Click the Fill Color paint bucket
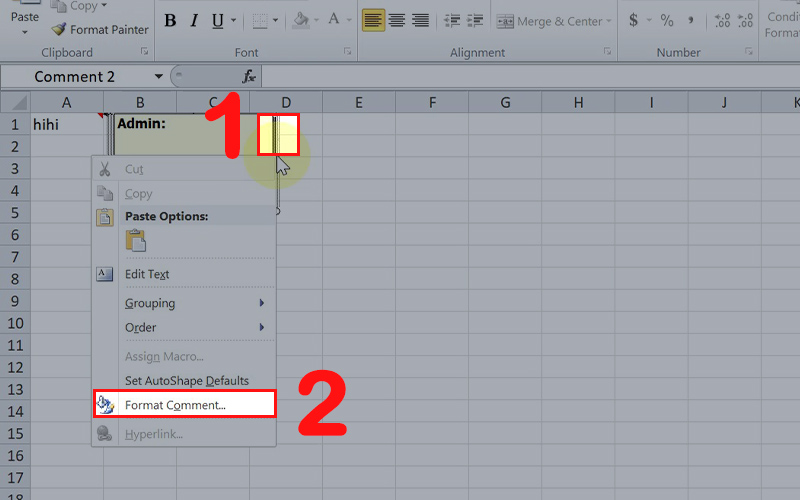800x500 pixels. [301, 20]
